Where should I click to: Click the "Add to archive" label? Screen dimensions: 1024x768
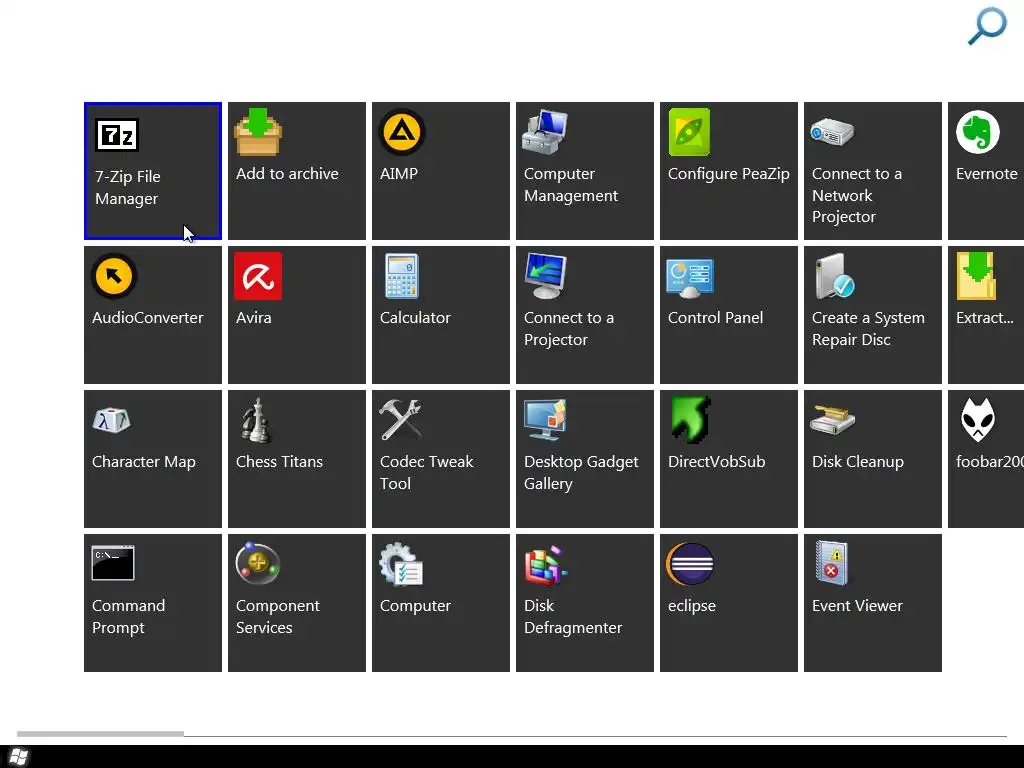(287, 174)
